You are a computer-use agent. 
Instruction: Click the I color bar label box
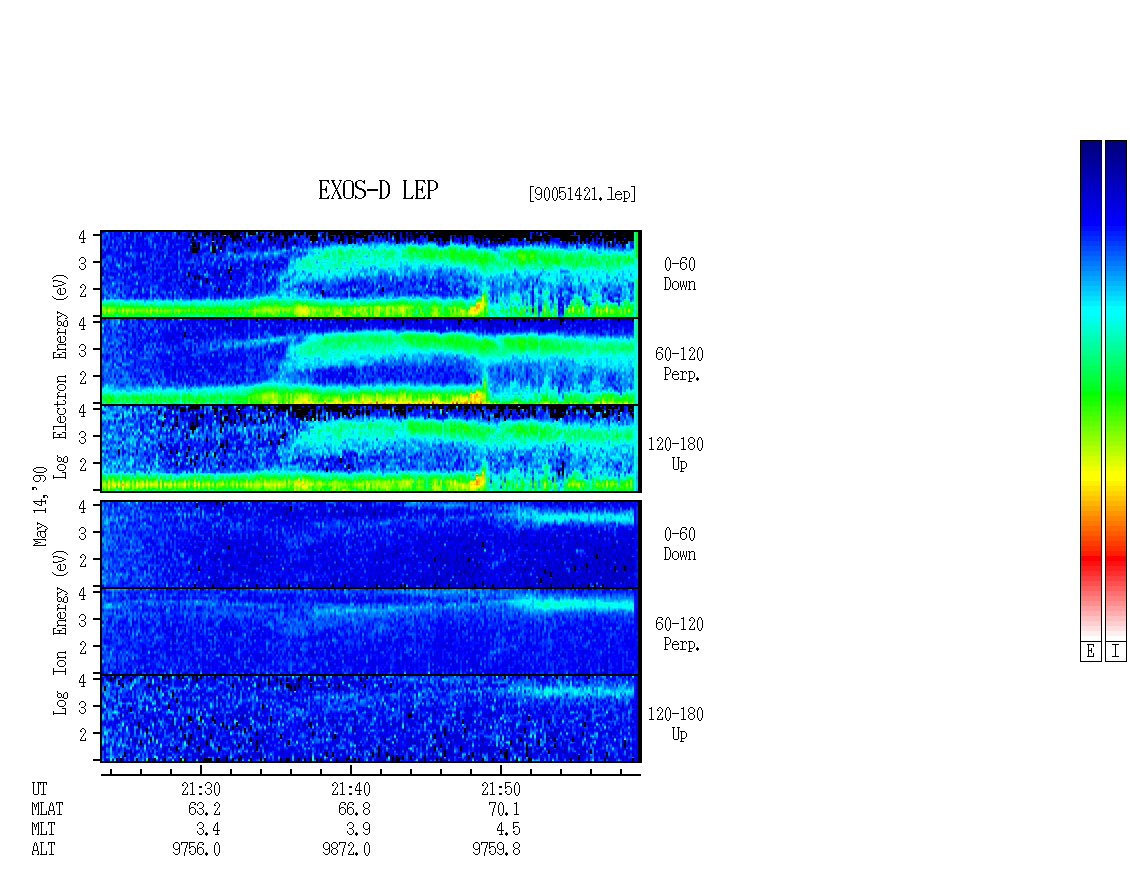point(1116,652)
